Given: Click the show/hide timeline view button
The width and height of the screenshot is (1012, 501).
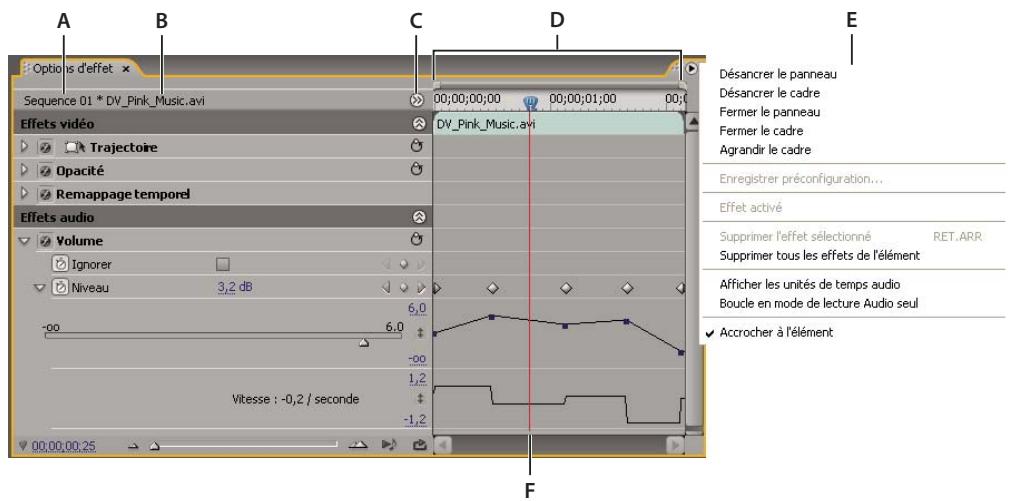Looking at the screenshot, I should point(416,101).
